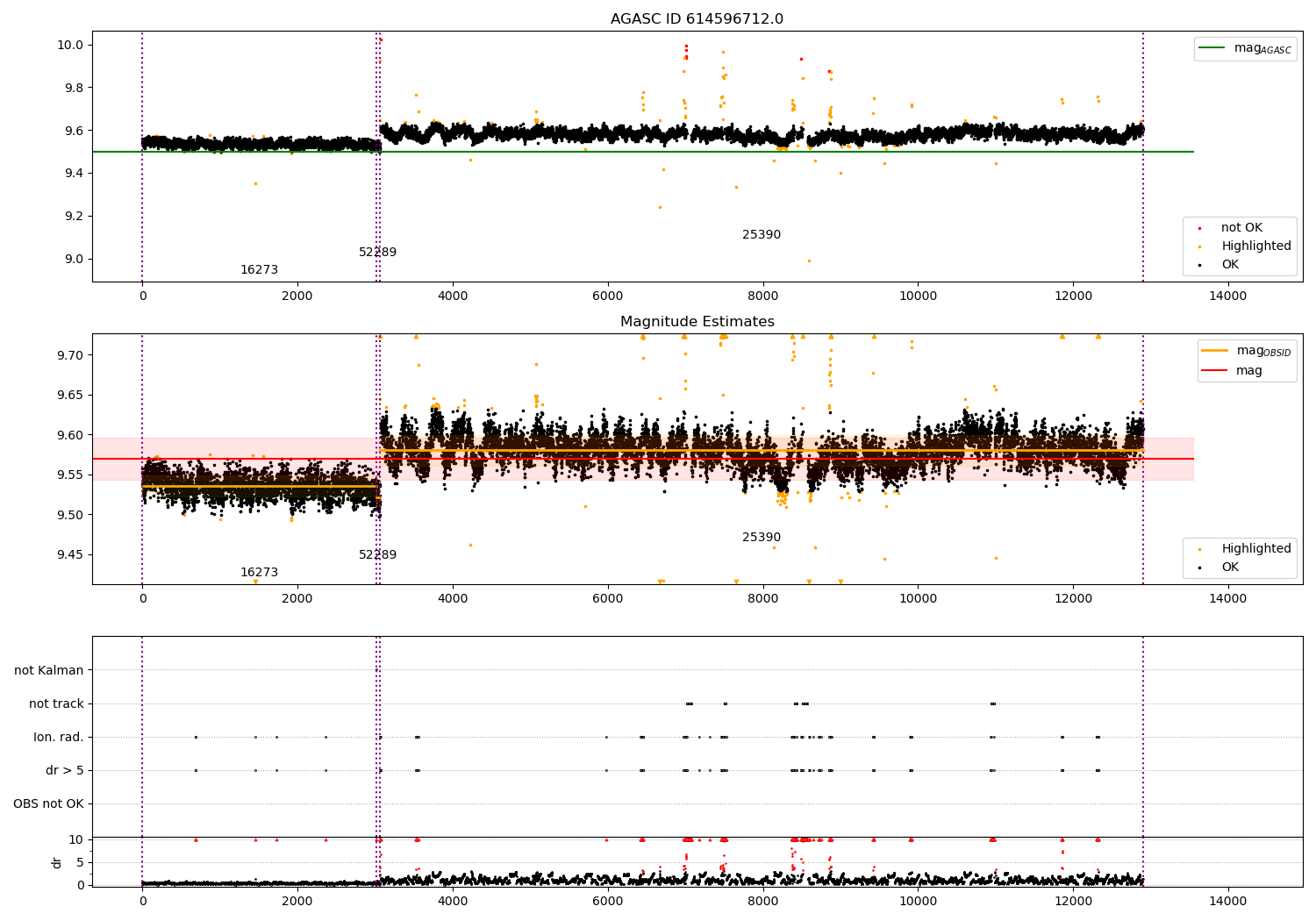Click the 9.45 y-axis tick label

[x=73, y=555]
